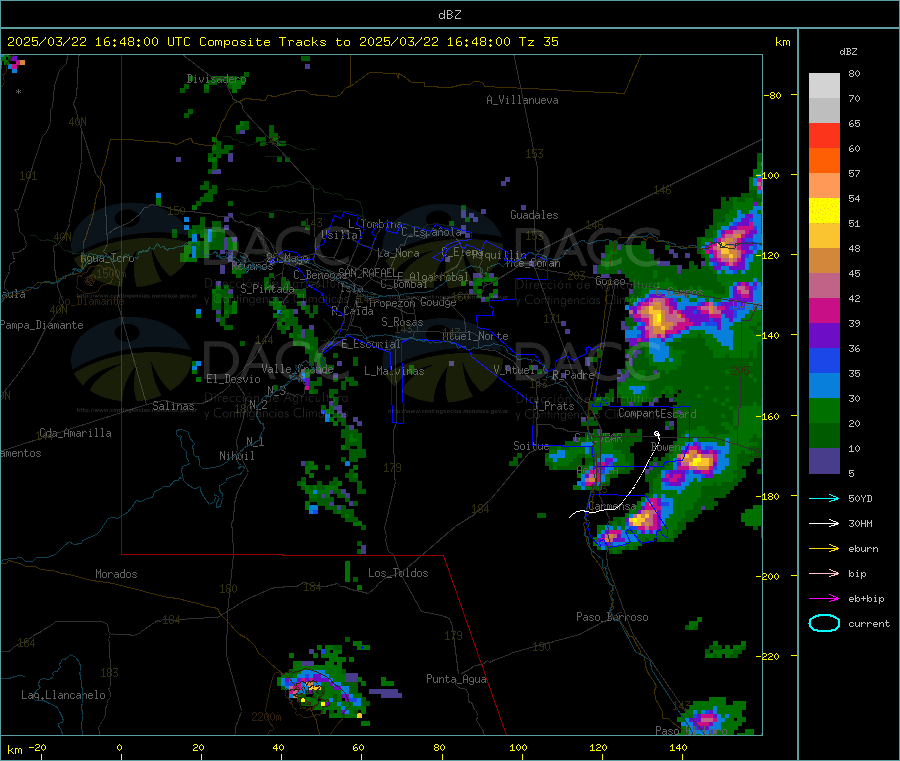
Task: Click the yellow eburn arrow in legend
Action: 824,549
